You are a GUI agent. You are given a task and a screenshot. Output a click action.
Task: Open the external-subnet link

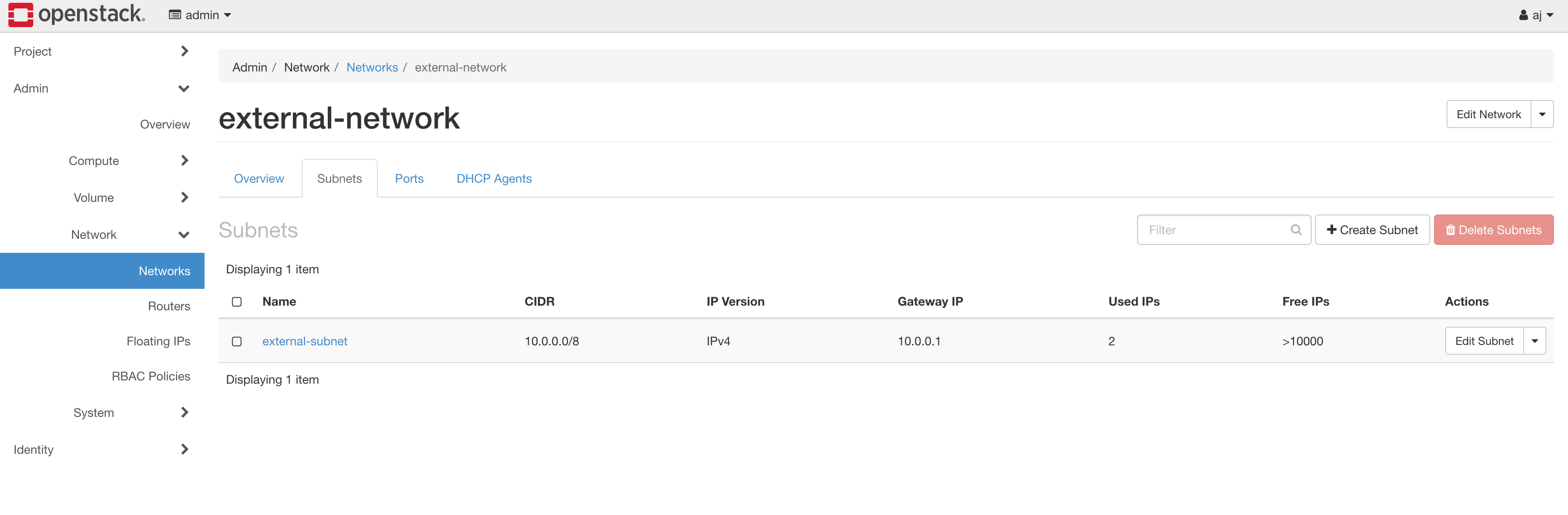pyautogui.click(x=304, y=341)
